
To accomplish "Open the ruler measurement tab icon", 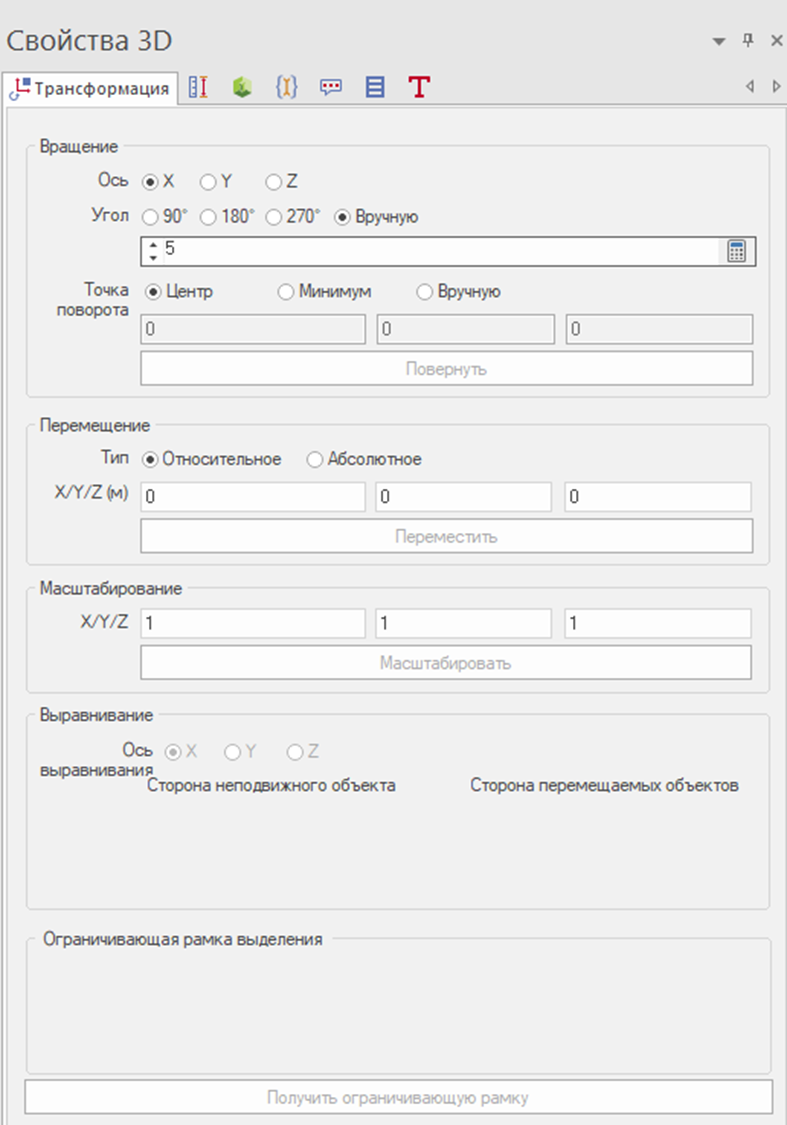I will click(x=198, y=87).
